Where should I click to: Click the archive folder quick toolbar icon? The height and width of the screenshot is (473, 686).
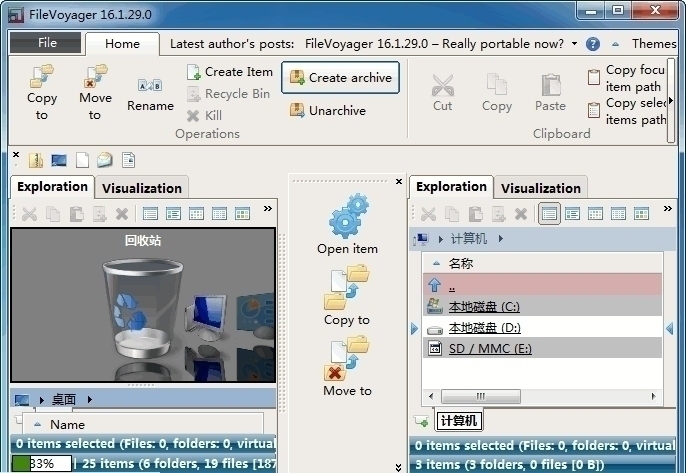[x=36, y=161]
